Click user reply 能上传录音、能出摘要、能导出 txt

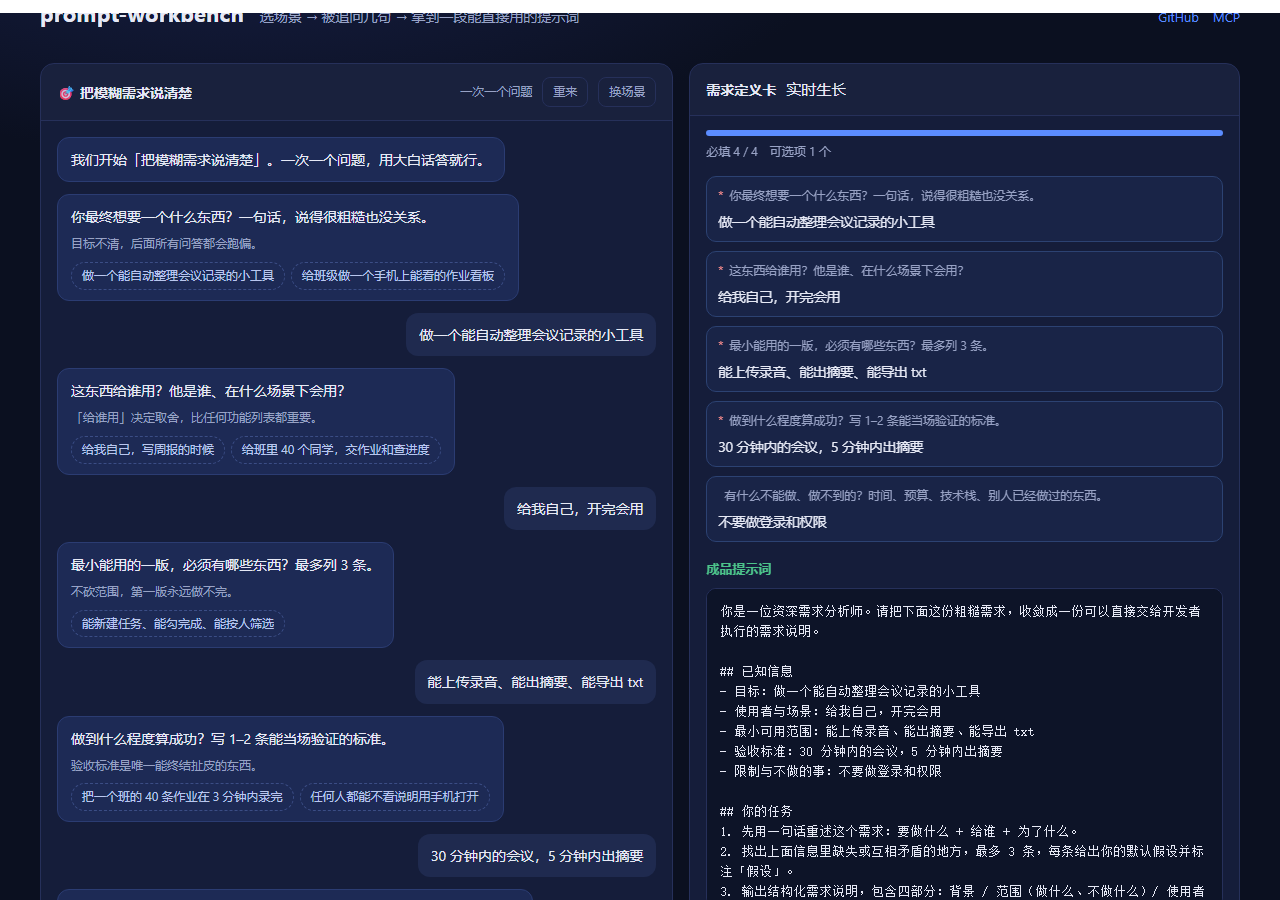point(535,682)
